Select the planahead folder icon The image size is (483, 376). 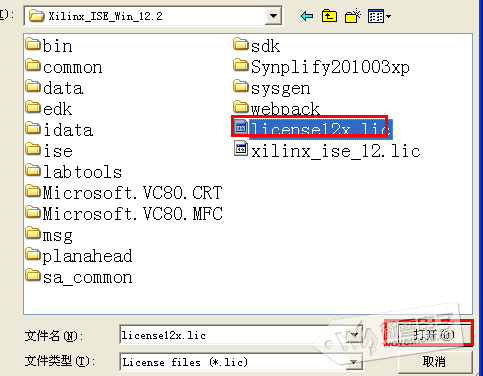coord(33,254)
